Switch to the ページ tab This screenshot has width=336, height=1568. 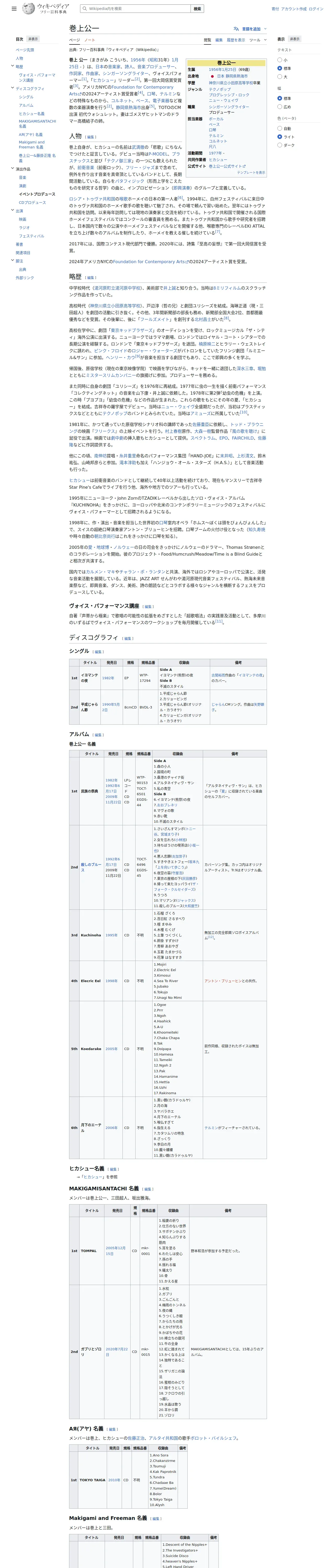point(74,40)
